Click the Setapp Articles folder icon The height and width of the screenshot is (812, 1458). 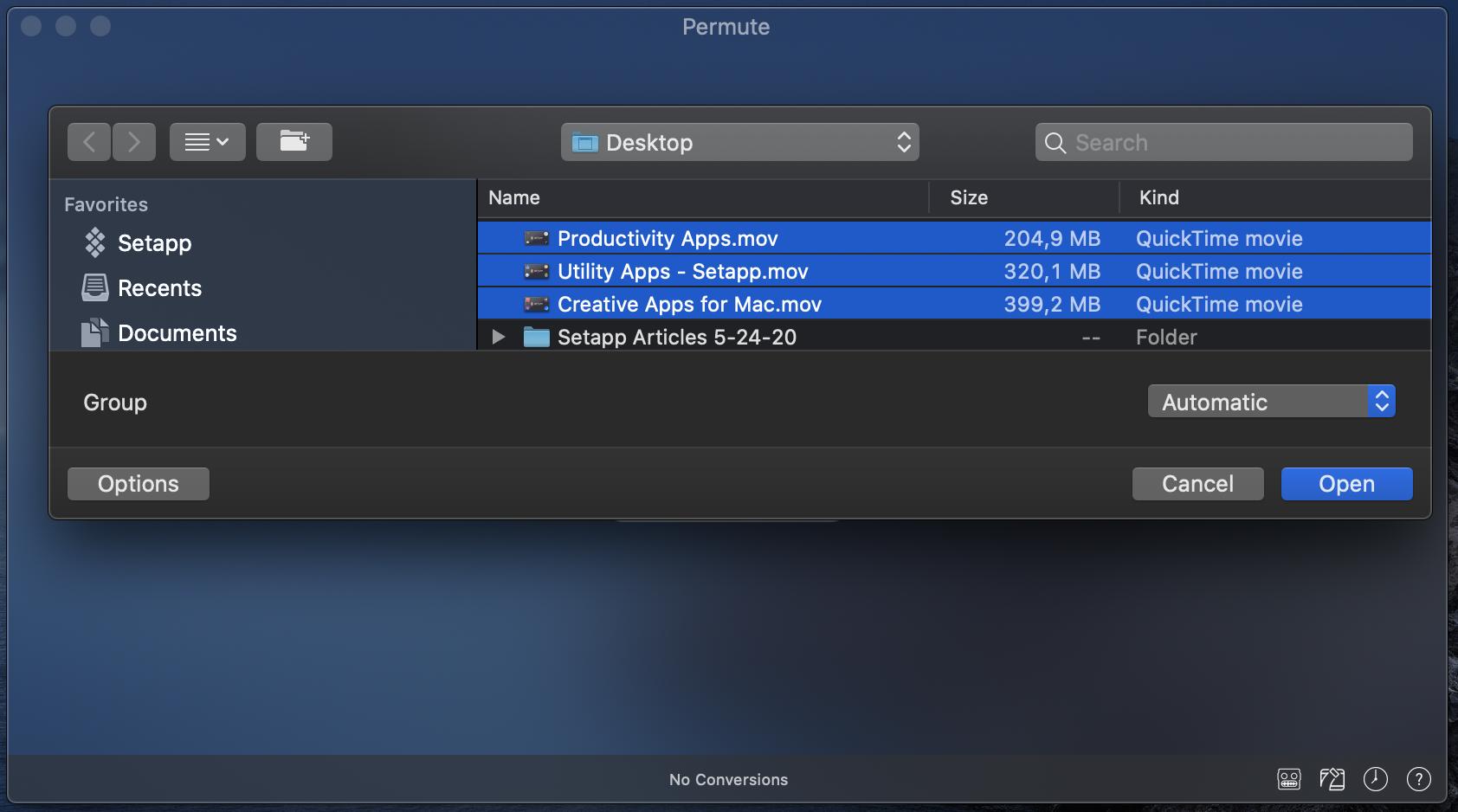click(537, 337)
